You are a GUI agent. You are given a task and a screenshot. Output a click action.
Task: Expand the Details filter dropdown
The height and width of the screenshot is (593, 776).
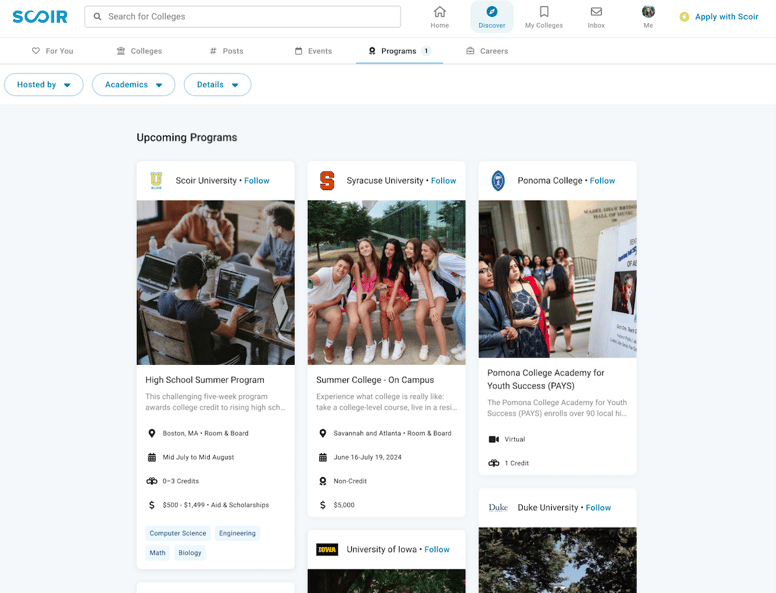click(x=217, y=85)
